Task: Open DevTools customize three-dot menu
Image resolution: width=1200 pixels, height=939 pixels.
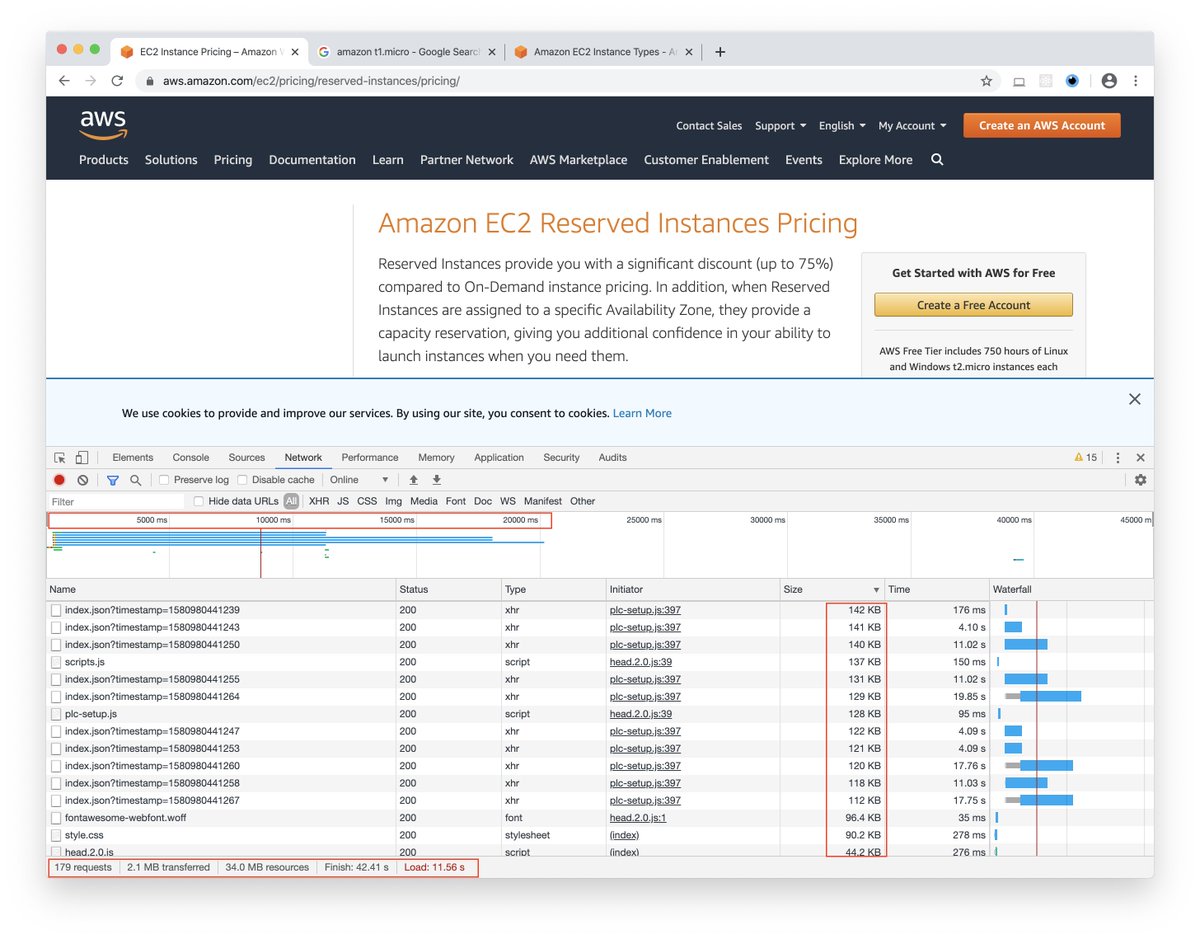Action: pyautogui.click(x=1118, y=457)
